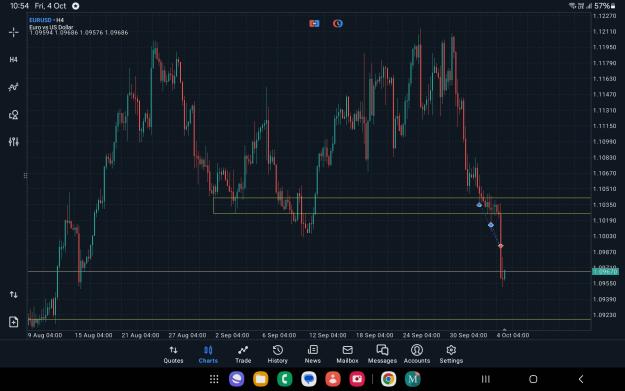Select the middle blue trade marker diamond
This screenshot has height=391, width=625.
[x=491, y=225]
